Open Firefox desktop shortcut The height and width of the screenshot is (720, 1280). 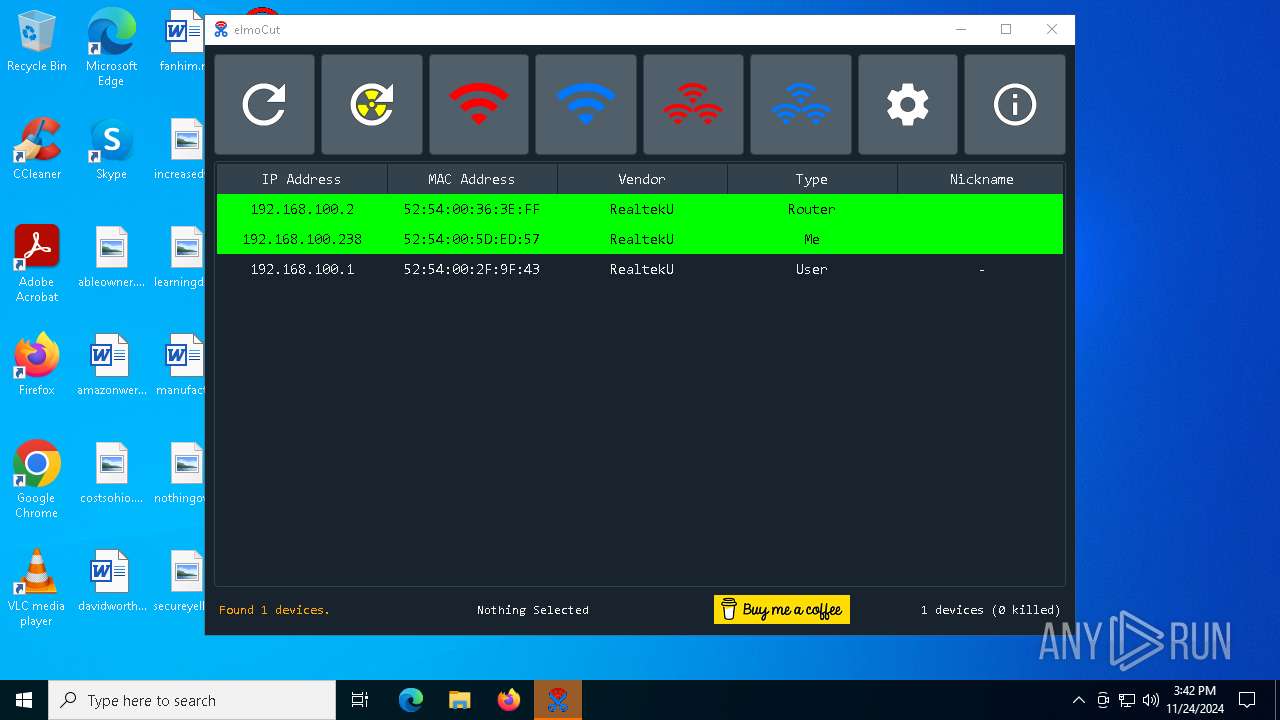click(37, 364)
